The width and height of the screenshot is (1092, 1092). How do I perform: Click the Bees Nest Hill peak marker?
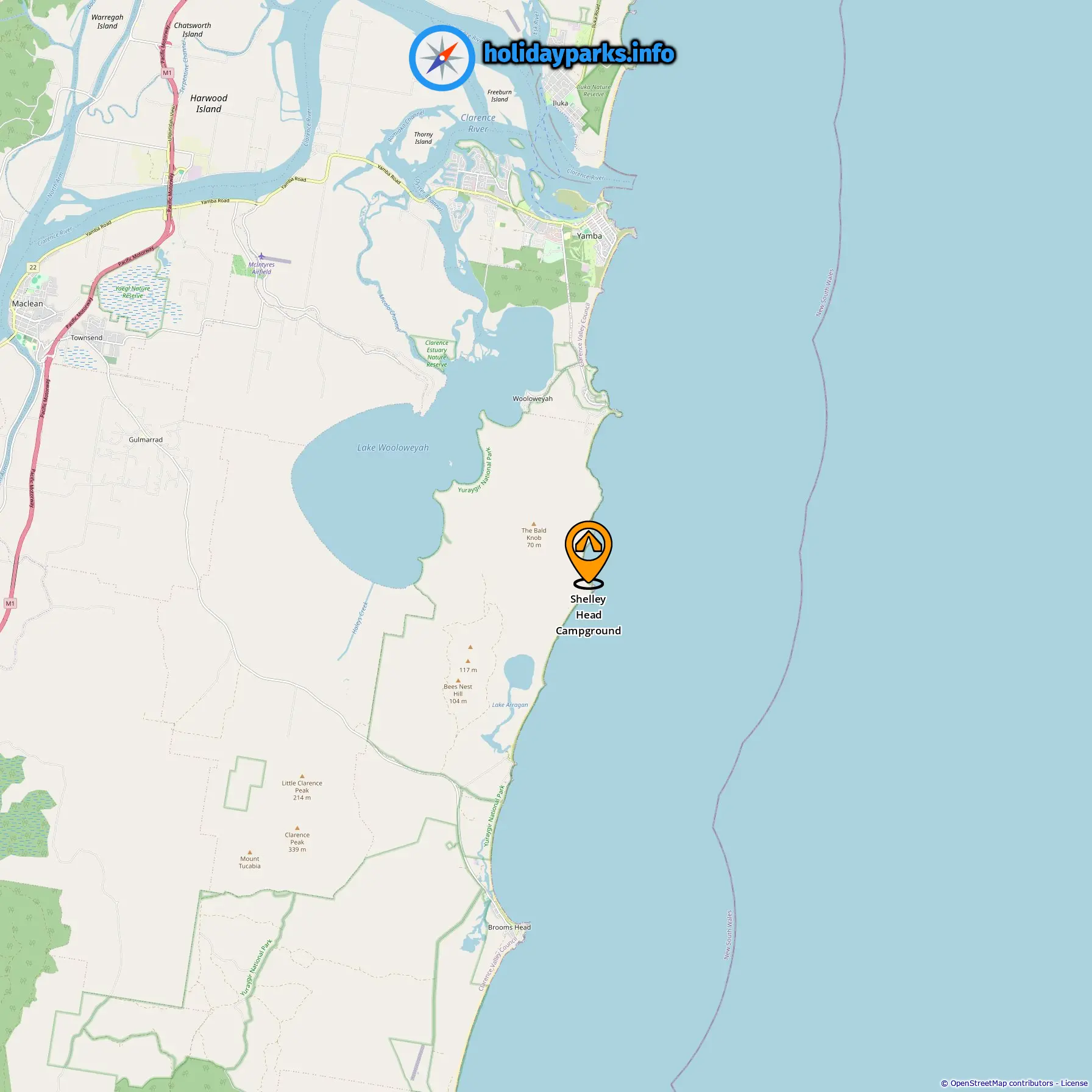(458, 680)
